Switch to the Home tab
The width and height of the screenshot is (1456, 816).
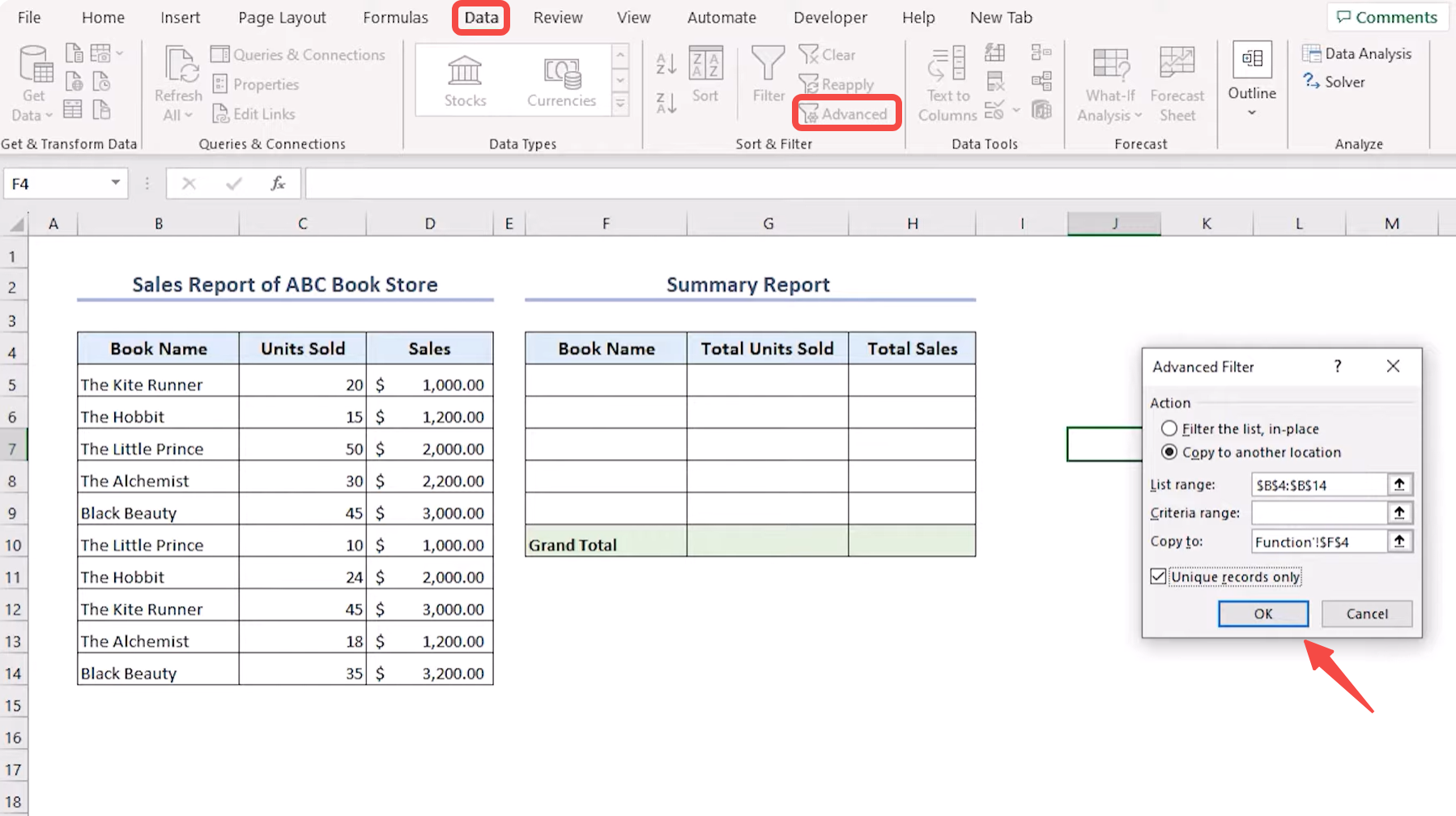tap(104, 17)
